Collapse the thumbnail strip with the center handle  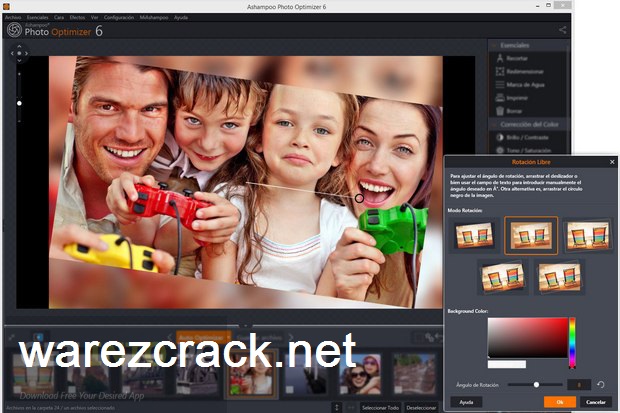[245, 326]
